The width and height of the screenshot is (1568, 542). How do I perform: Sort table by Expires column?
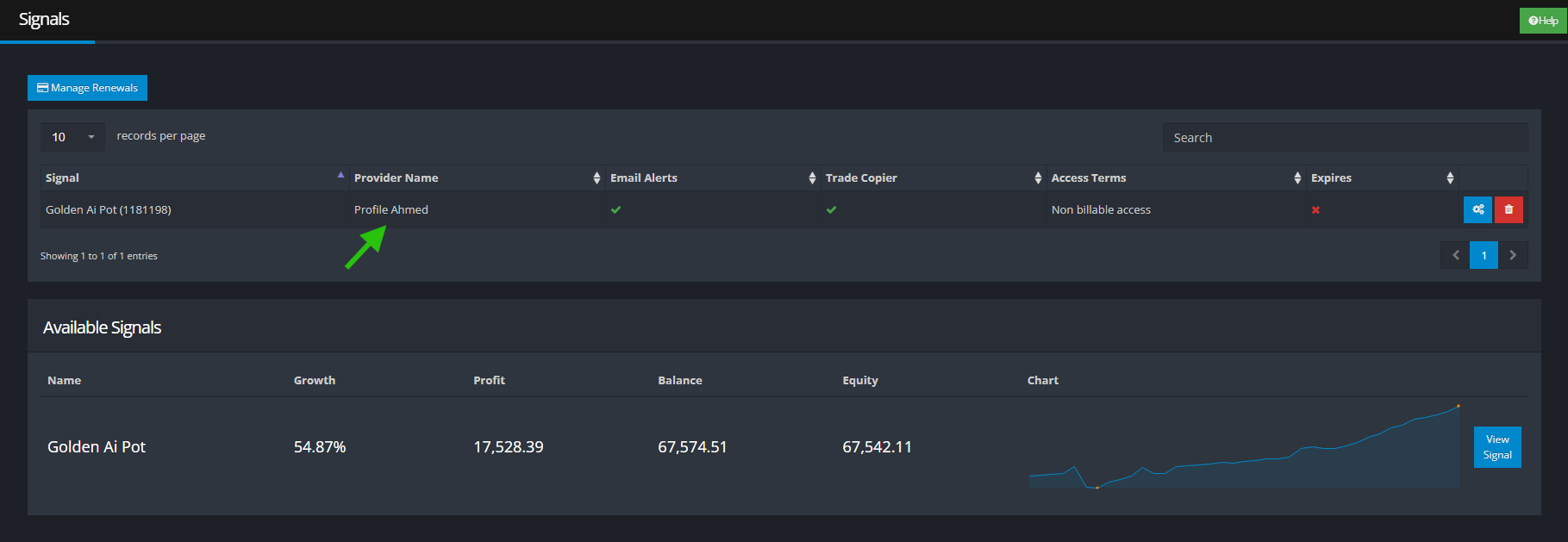(x=1382, y=178)
